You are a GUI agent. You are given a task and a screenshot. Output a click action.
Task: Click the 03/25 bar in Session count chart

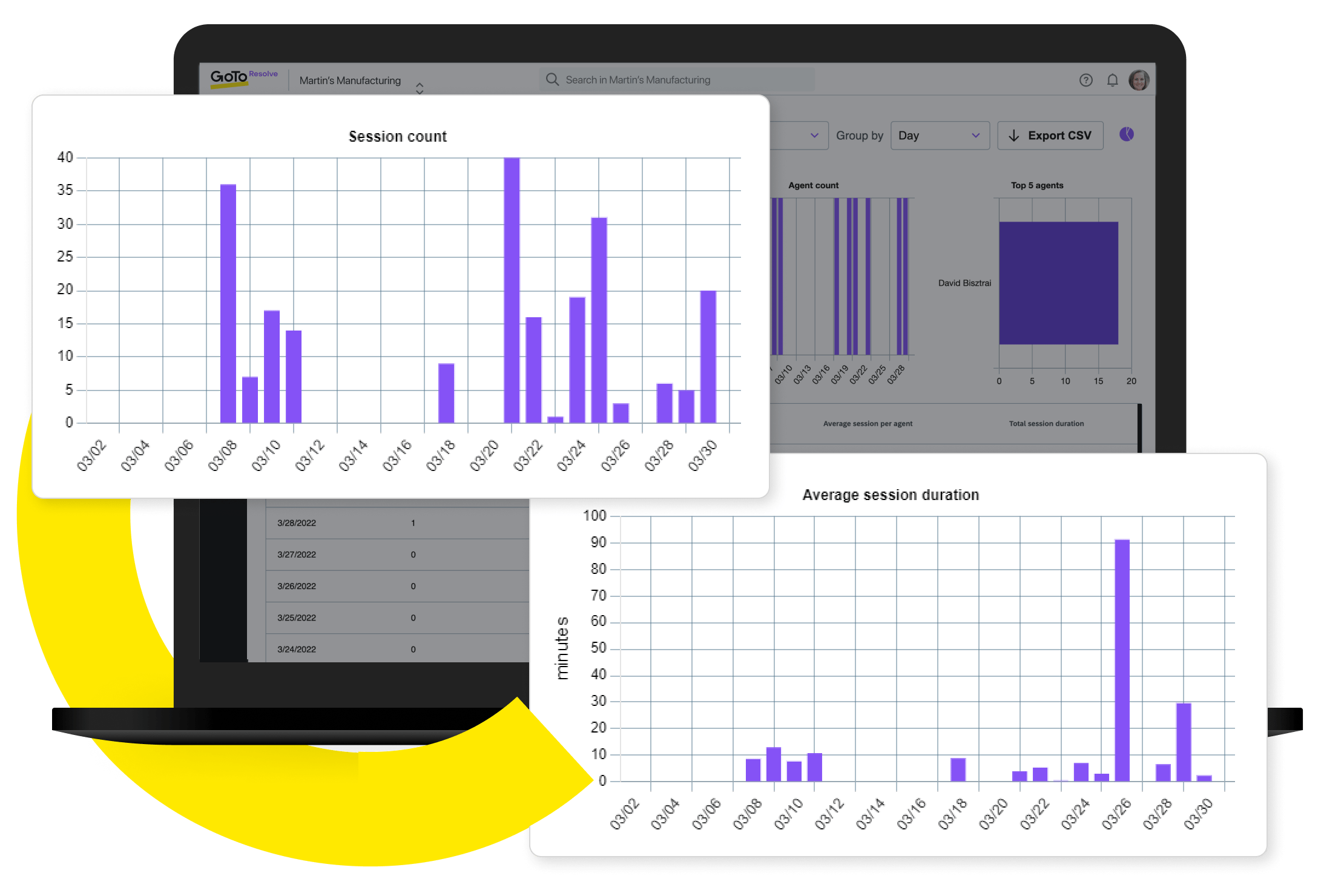point(599,320)
